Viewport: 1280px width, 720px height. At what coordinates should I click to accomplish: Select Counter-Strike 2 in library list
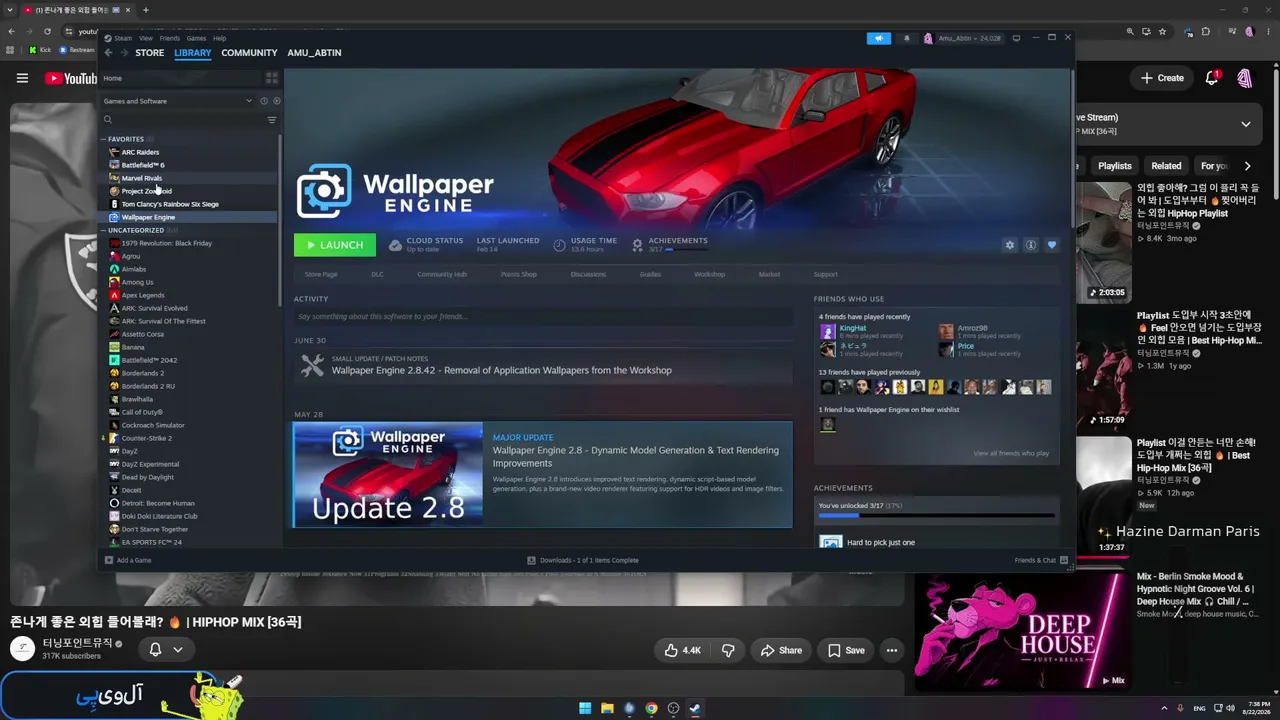[x=146, y=438]
